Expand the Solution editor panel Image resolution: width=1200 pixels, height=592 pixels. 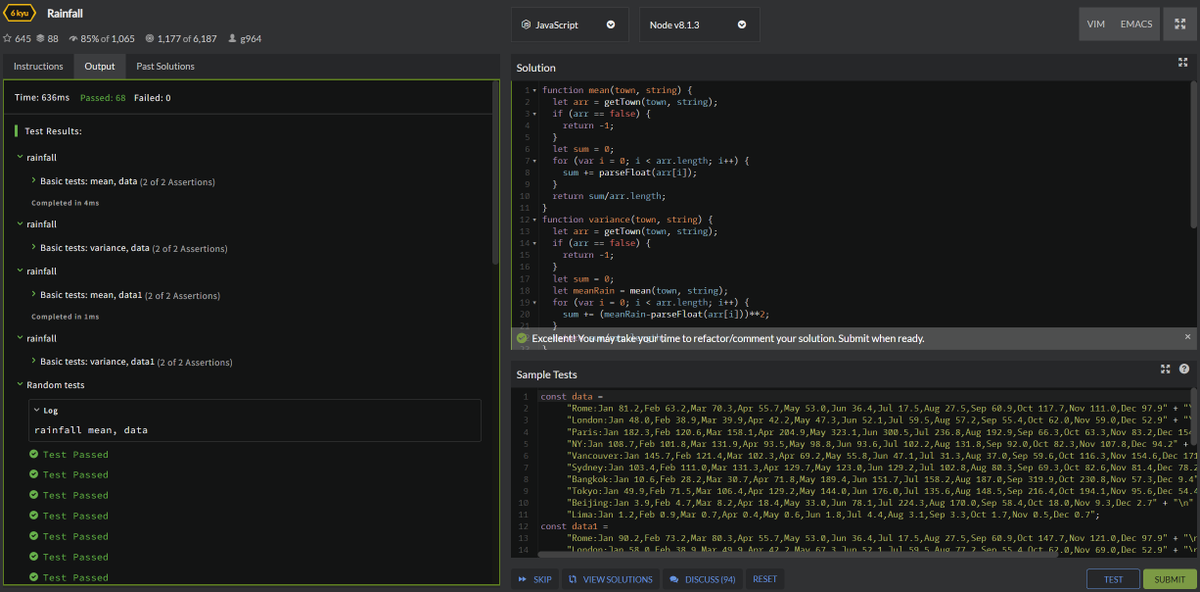1183,62
